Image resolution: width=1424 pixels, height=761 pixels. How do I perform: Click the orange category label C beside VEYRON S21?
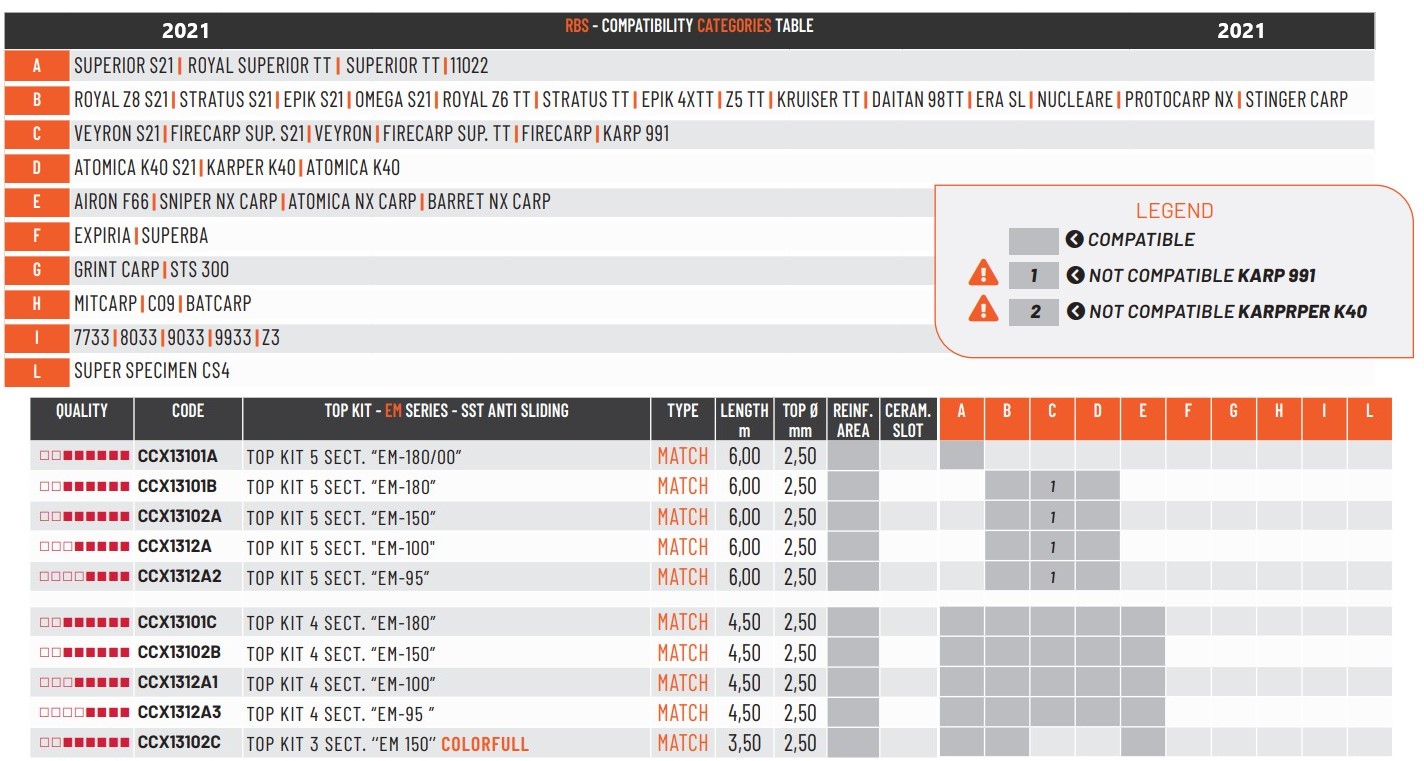coord(37,134)
